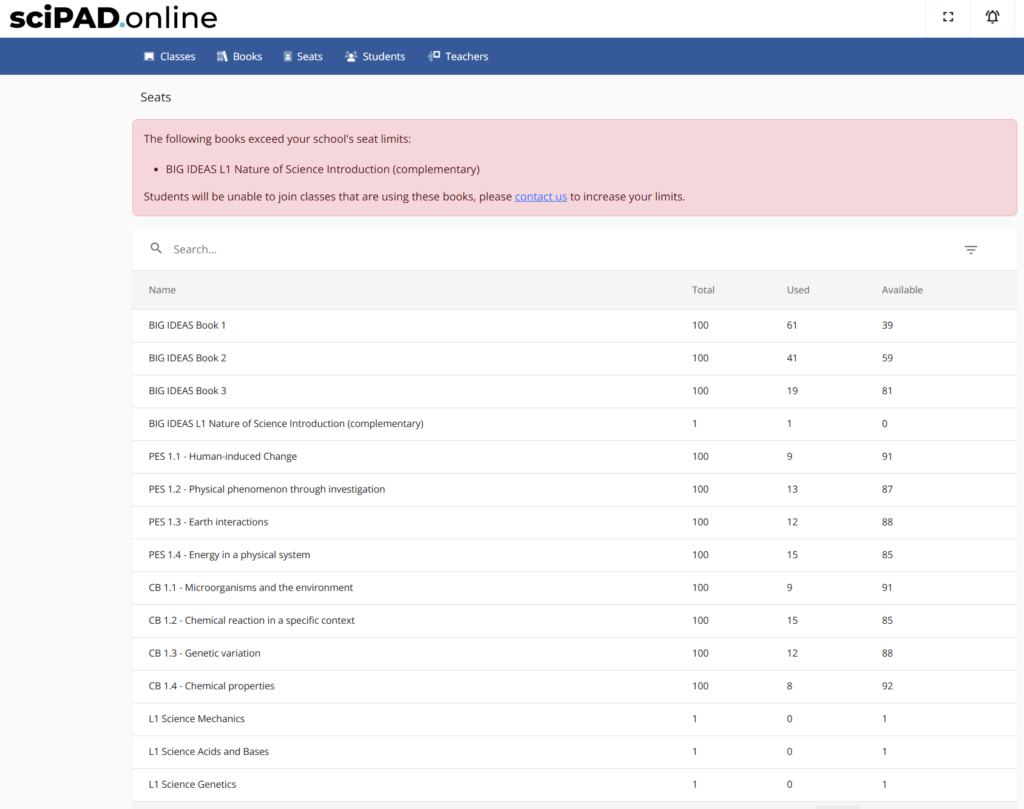Follow the 'contact us' link
This screenshot has width=1024, height=809.
coord(540,197)
